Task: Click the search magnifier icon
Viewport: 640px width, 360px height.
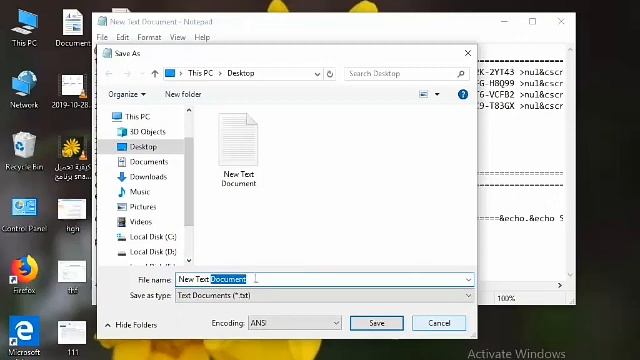Action: [461, 74]
